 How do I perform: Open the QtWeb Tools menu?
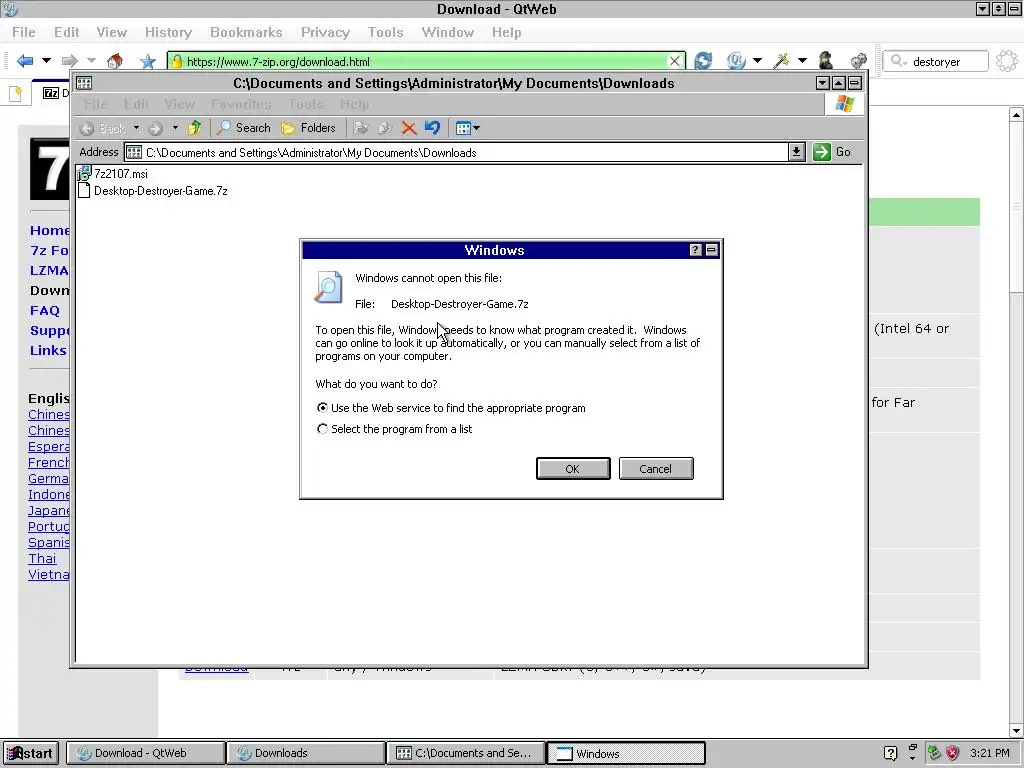click(x=385, y=32)
